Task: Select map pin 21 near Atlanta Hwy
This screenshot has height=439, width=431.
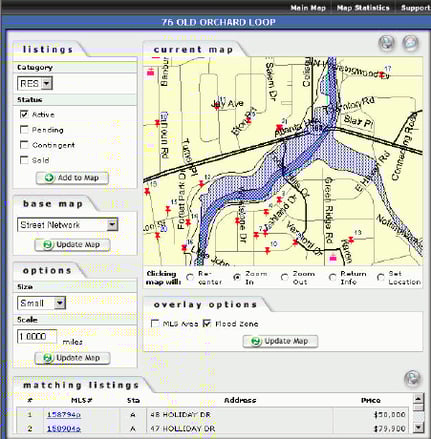Action: pyautogui.click(x=279, y=127)
